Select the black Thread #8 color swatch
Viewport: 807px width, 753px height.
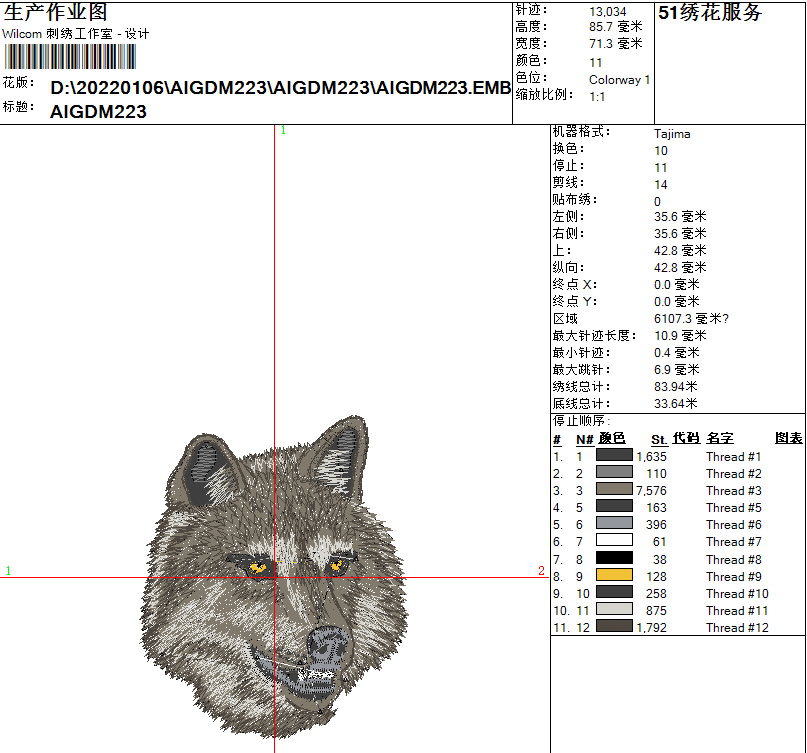tap(615, 558)
